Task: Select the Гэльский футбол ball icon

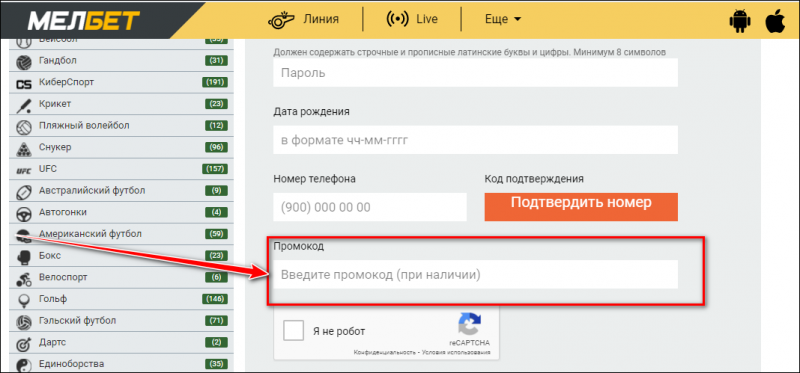Action: coord(24,322)
